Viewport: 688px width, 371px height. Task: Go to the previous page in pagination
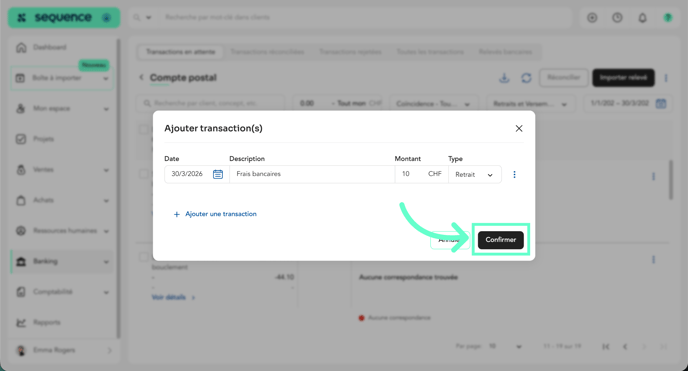pyautogui.click(x=625, y=347)
